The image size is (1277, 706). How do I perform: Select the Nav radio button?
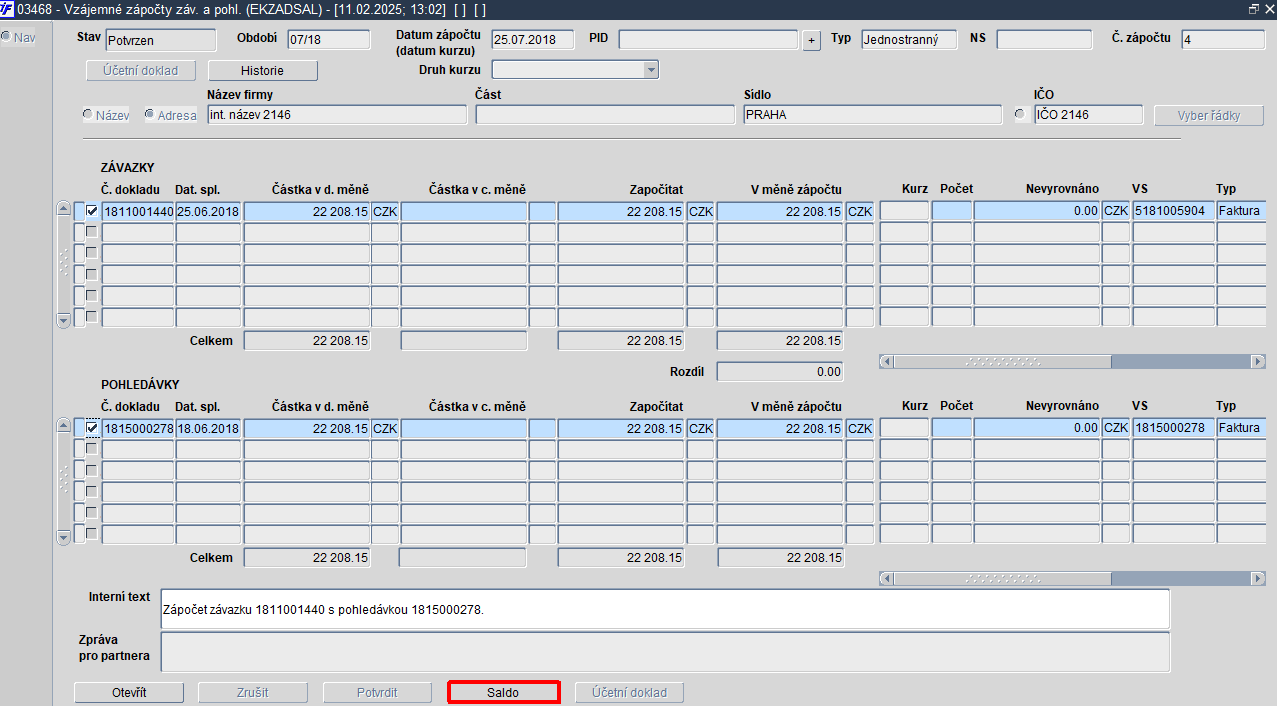point(6,37)
